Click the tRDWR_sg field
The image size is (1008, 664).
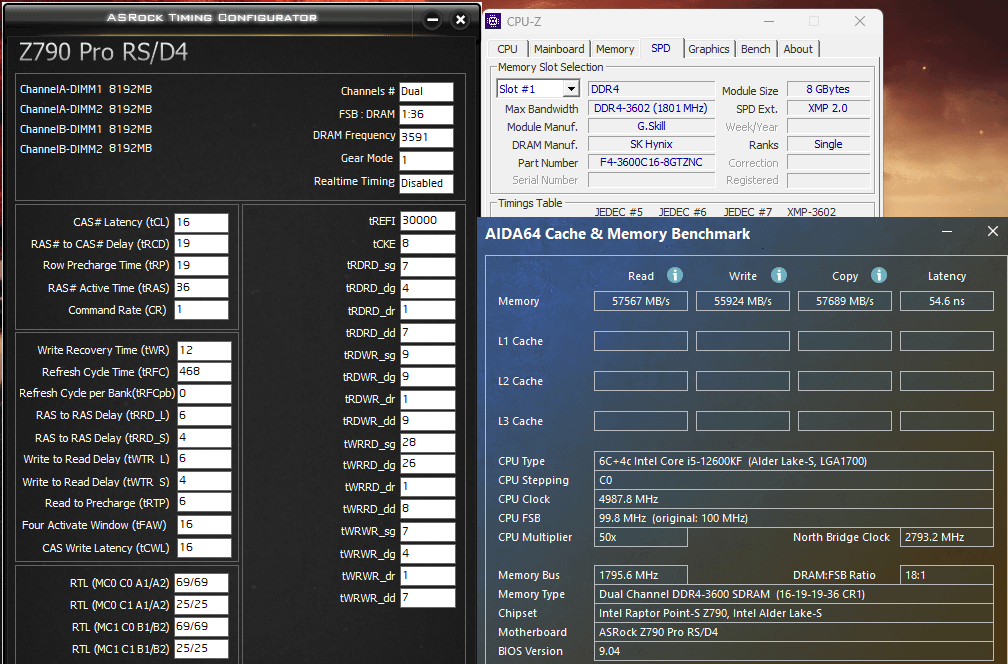pyautogui.click(x=428, y=355)
